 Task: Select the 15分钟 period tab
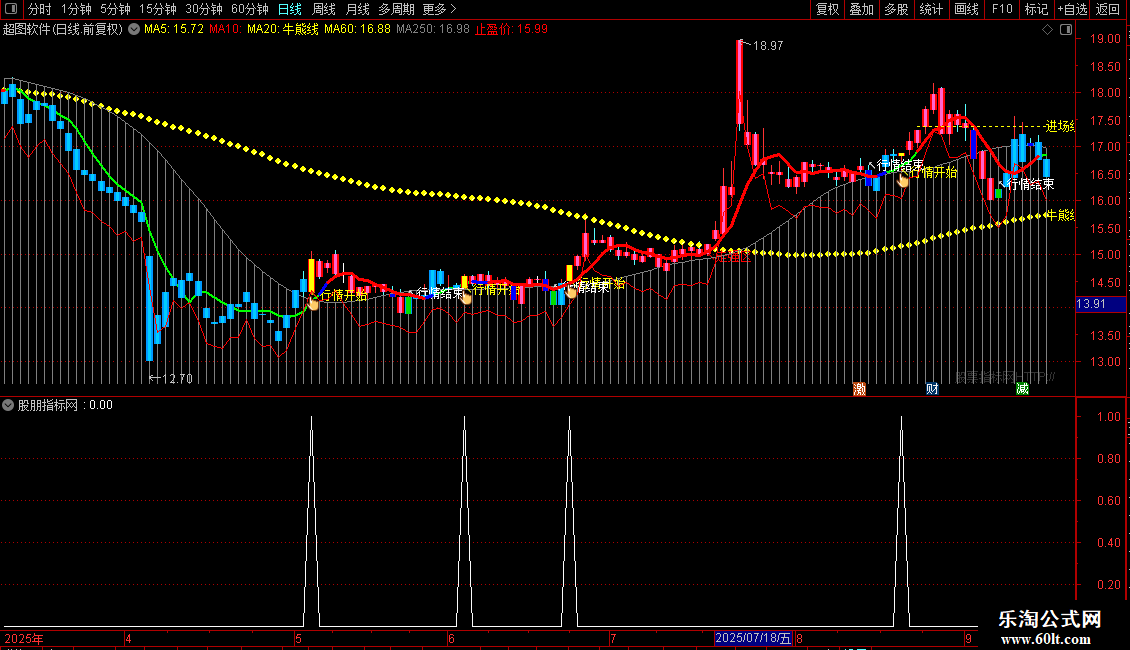[x=157, y=9]
